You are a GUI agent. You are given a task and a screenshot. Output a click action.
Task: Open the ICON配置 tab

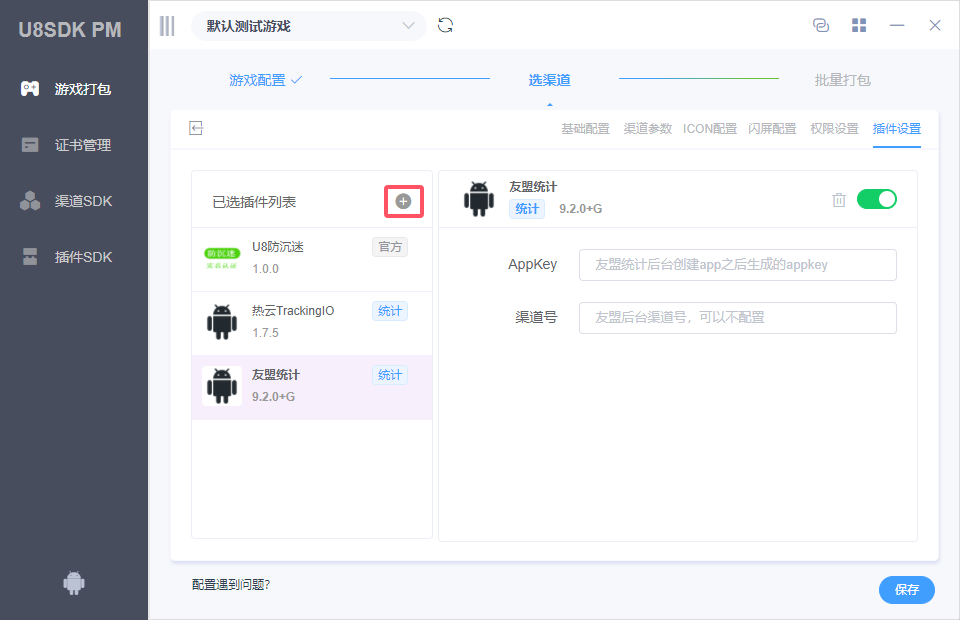710,129
